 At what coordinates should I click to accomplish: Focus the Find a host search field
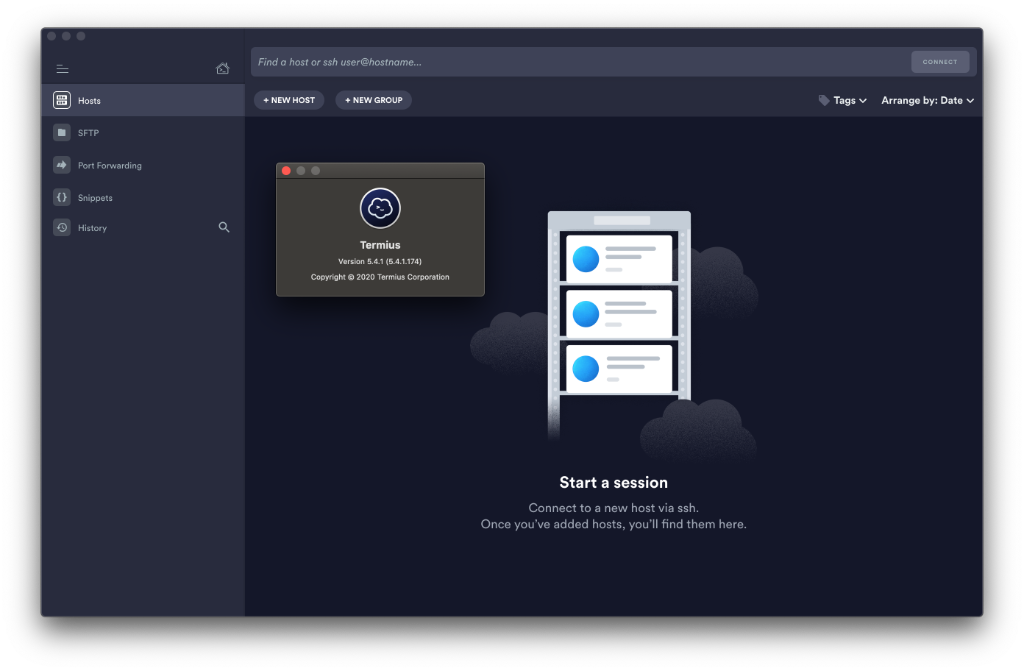[x=580, y=62]
